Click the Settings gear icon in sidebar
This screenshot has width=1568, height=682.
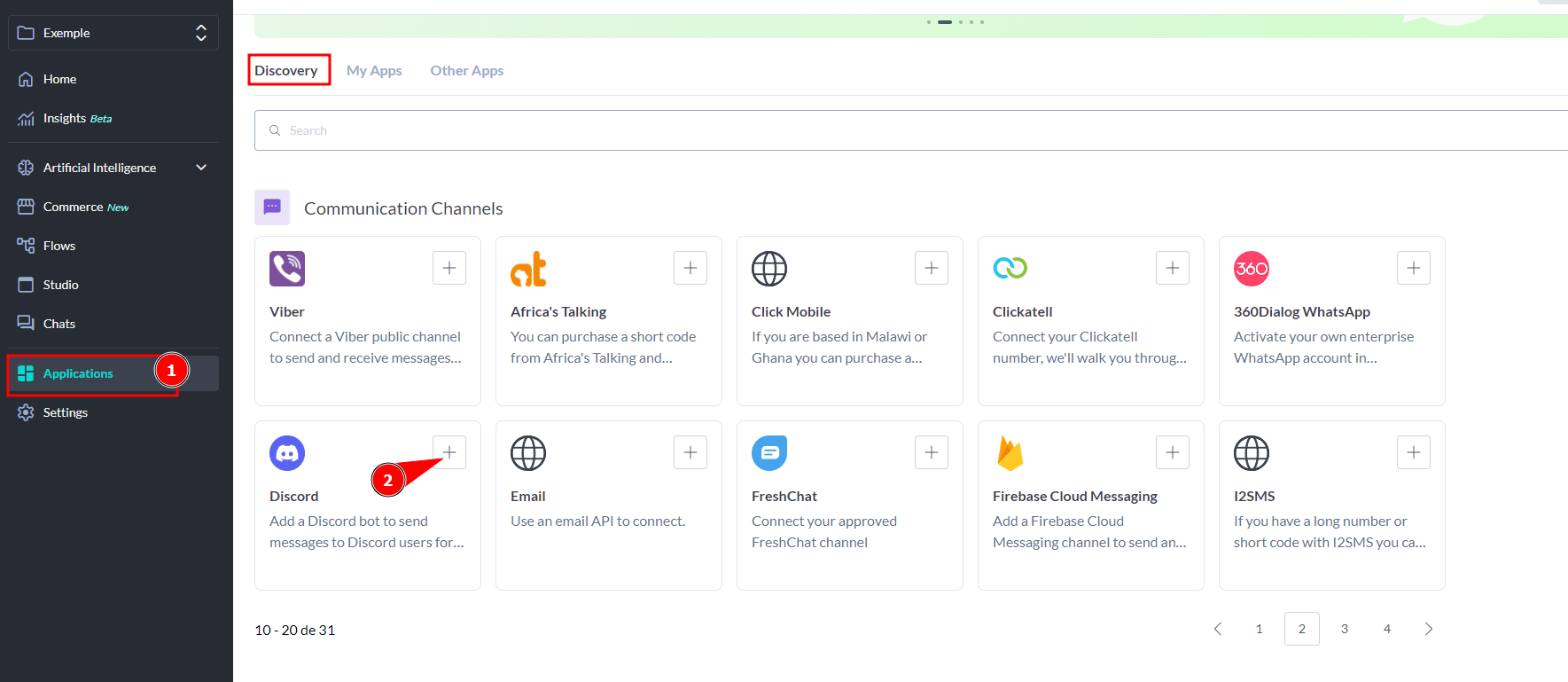pyautogui.click(x=26, y=412)
